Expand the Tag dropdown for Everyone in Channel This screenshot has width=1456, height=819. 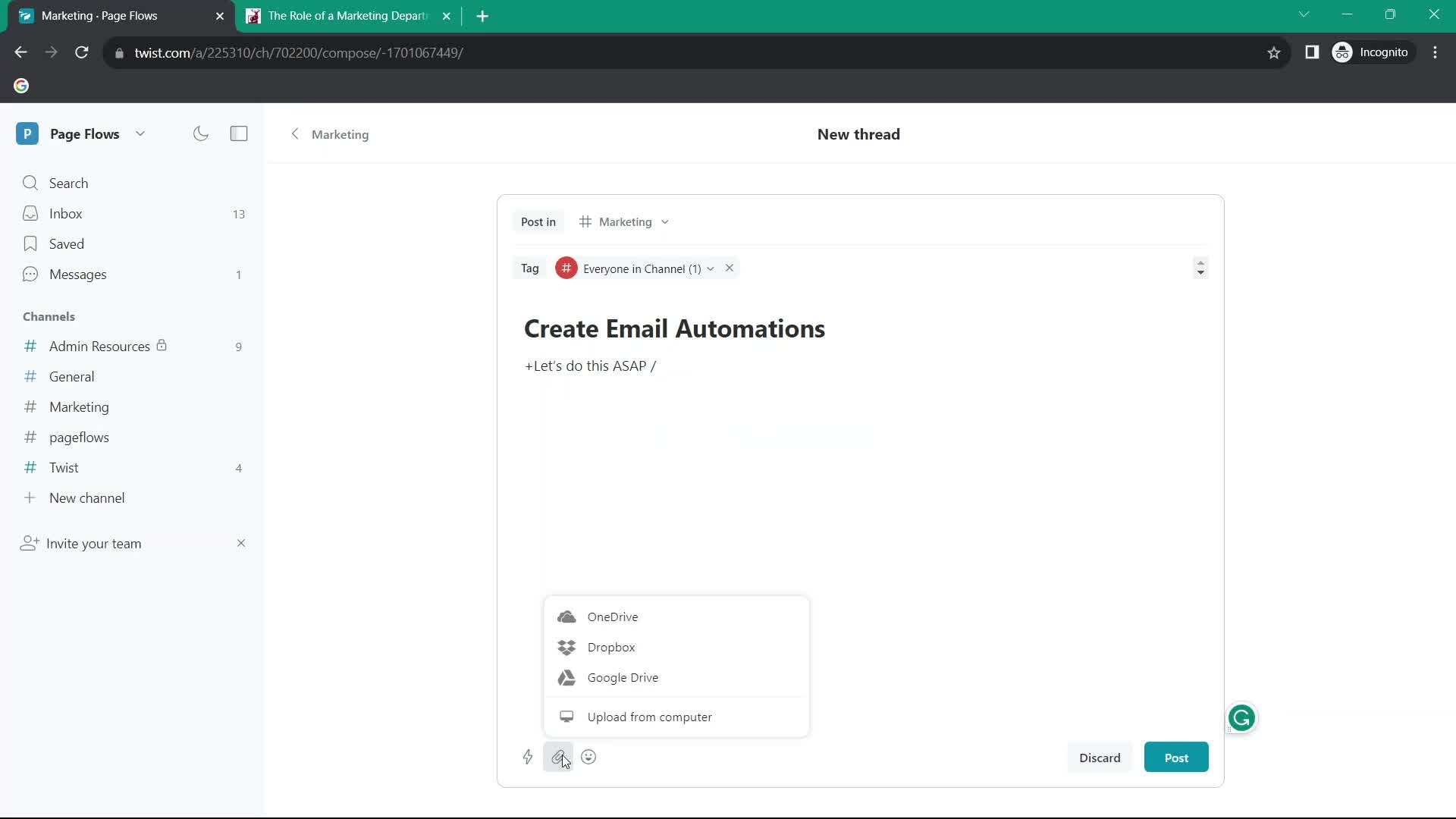coord(710,268)
